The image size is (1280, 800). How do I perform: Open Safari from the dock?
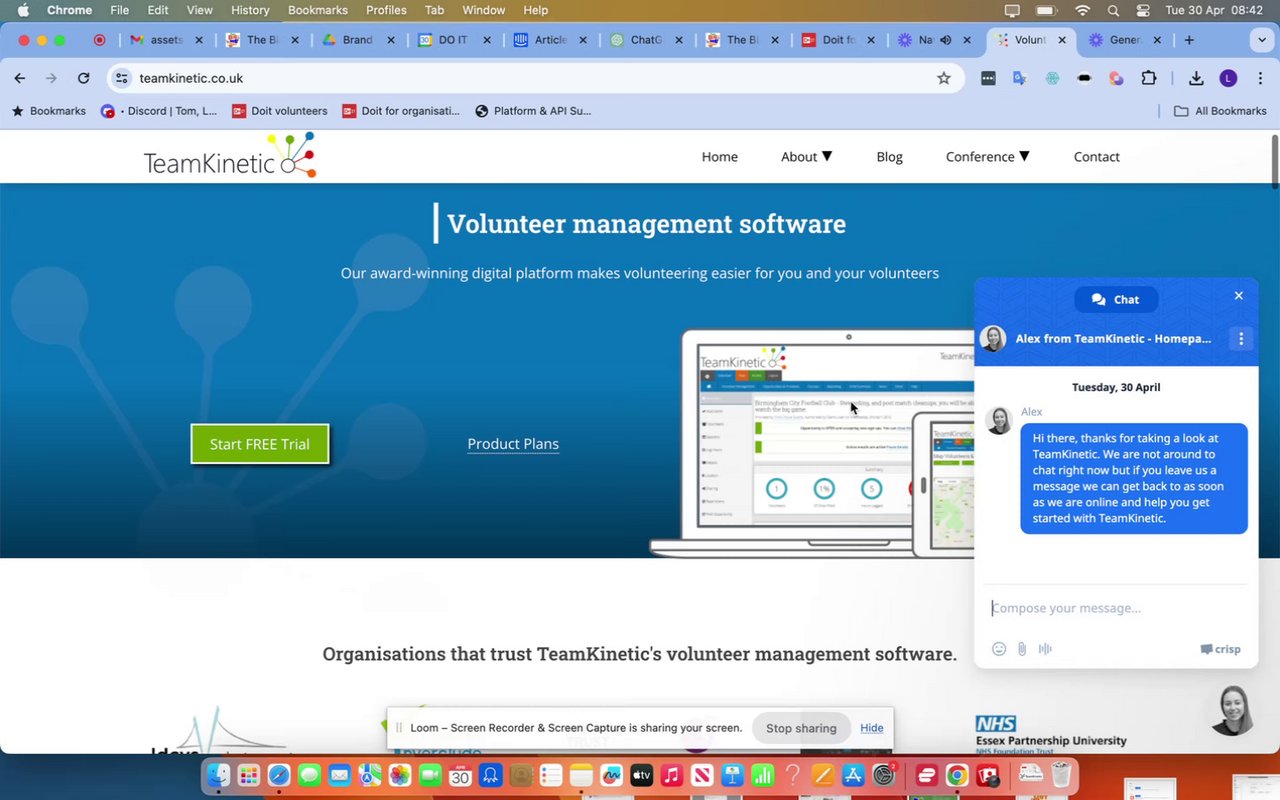click(279, 775)
